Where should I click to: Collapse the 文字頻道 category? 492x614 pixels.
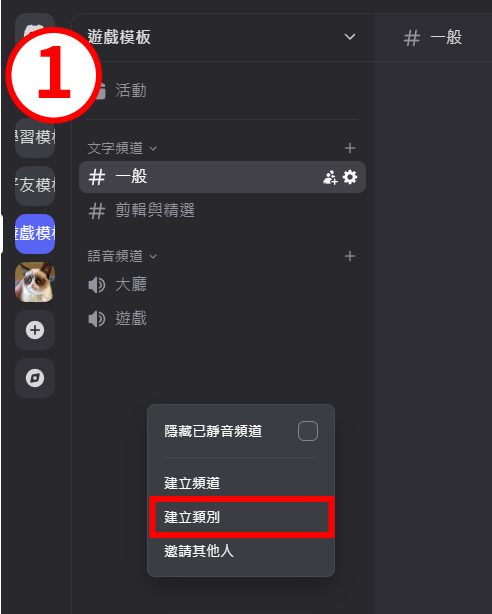click(x=122, y=148)
